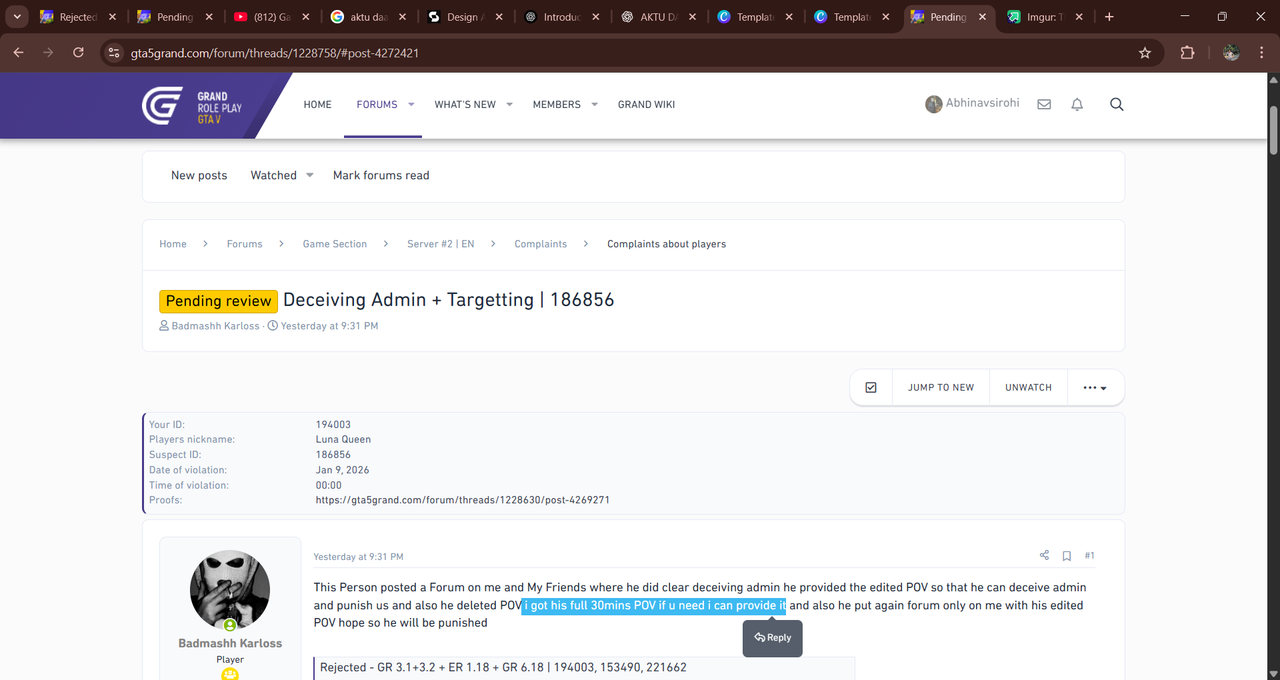1280x680 pixels.
Task: Expand the MEMBERS dropdown arrow
Action: click(594, 104)
